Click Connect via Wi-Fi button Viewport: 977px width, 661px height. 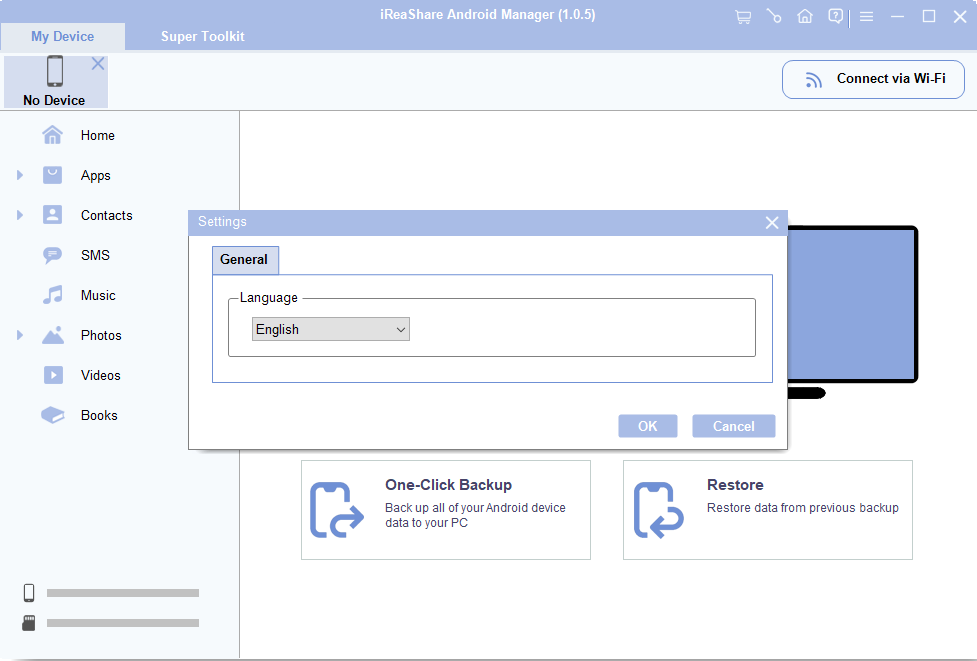coord(873,79)
